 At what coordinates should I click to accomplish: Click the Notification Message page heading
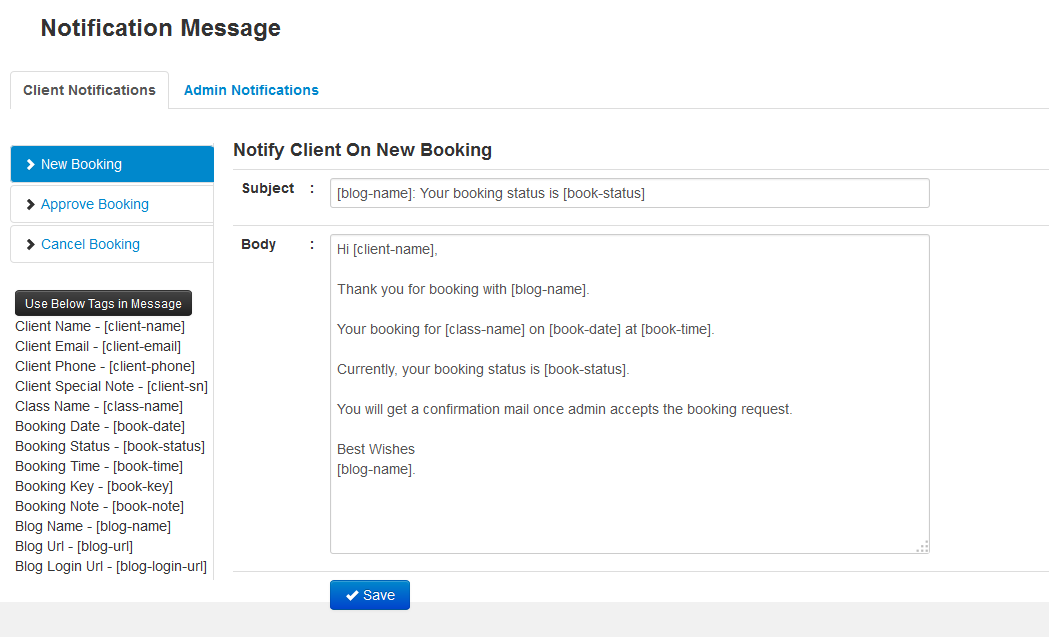[x=161, y=28]
